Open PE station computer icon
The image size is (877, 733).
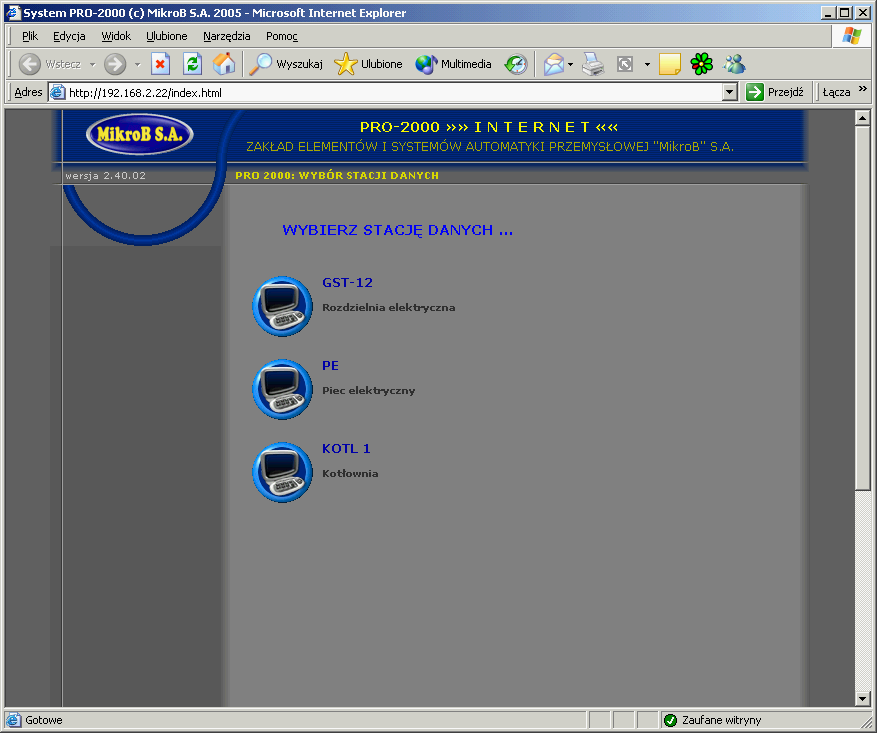point(282,389)
